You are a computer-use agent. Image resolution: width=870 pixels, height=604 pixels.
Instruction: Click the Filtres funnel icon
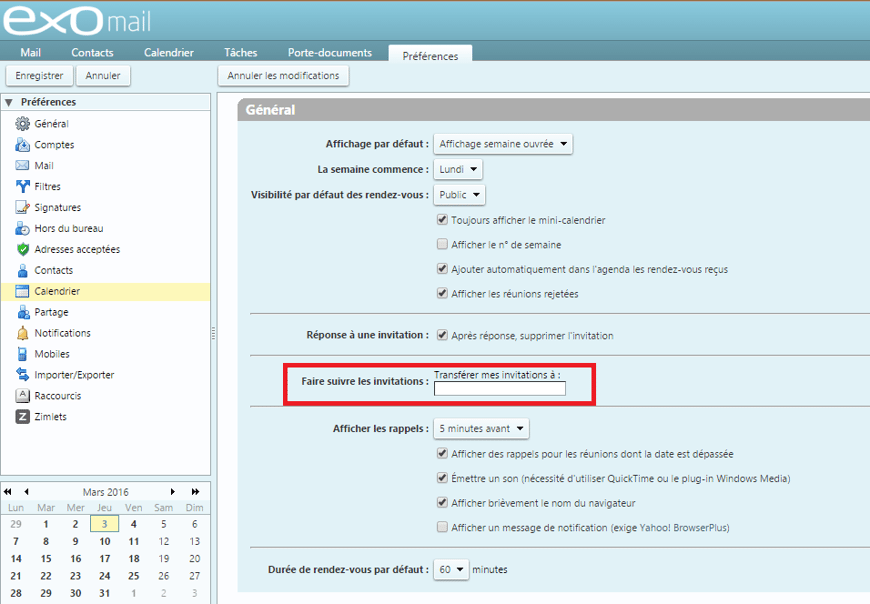point(22,186)
